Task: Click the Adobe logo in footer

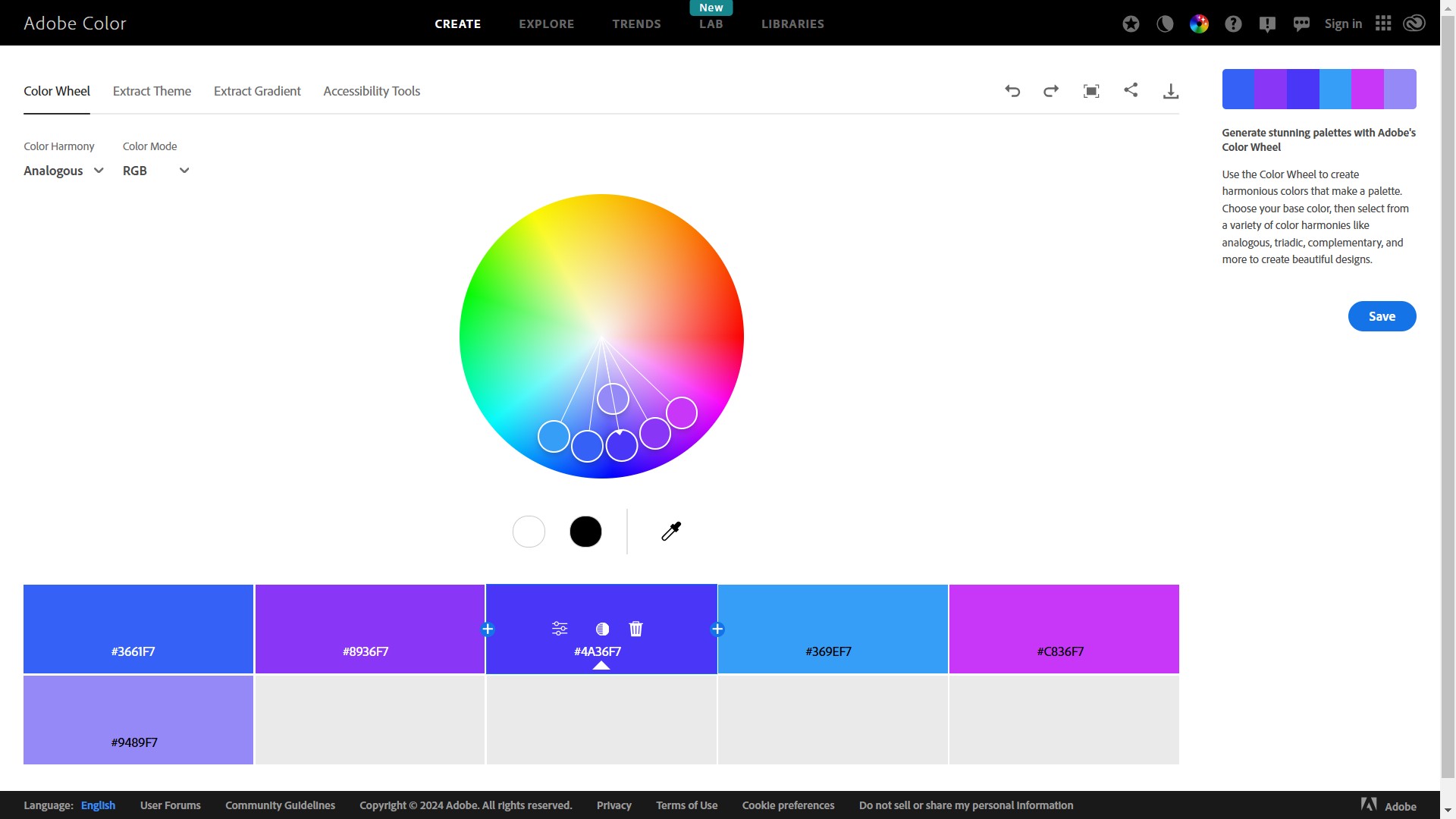Action: coord(1389,805)
